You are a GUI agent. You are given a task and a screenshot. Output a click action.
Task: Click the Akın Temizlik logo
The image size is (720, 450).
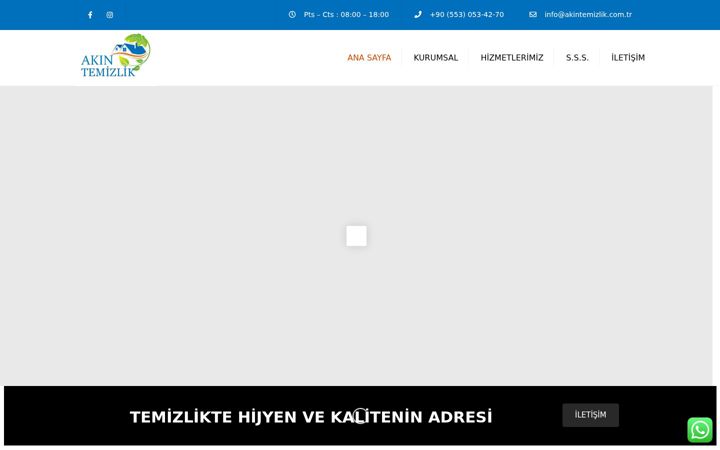coord(116,55)
